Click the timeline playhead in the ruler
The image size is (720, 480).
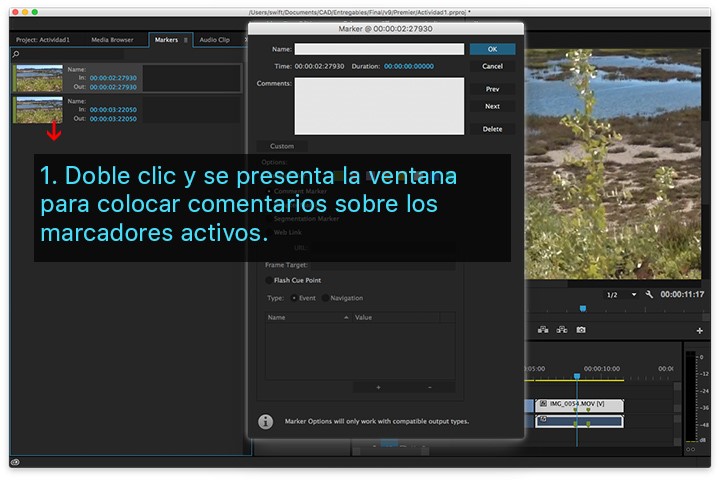[577, 376]
